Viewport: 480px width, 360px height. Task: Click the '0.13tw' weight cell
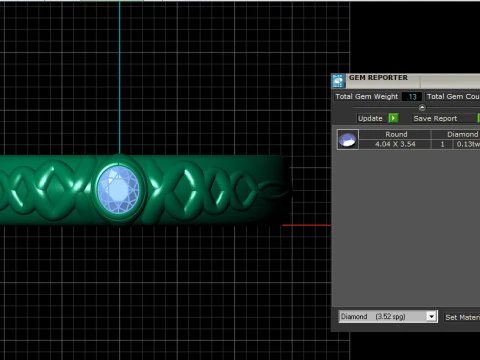468,144
